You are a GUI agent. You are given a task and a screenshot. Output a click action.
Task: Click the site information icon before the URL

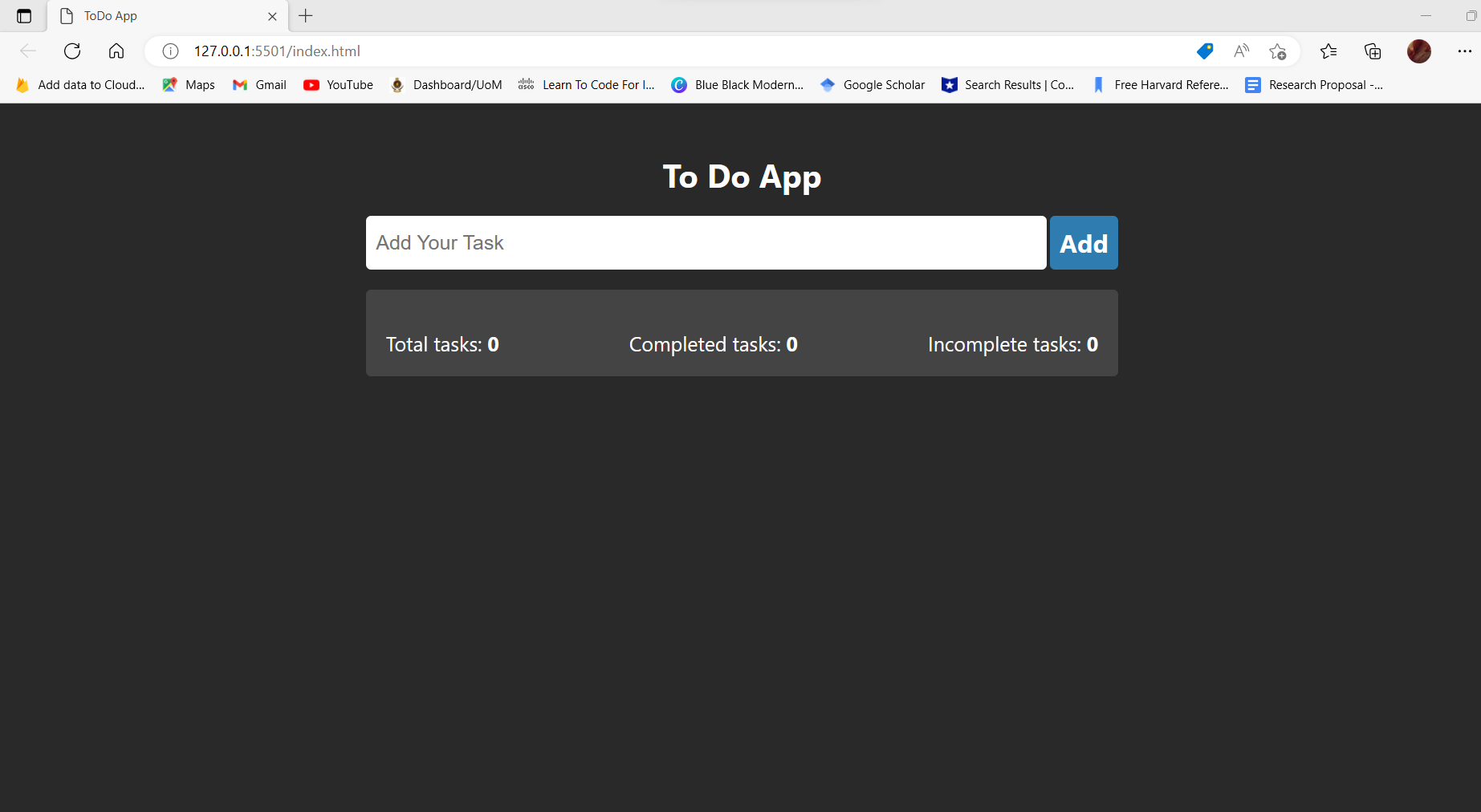click(x=169, y=51)
